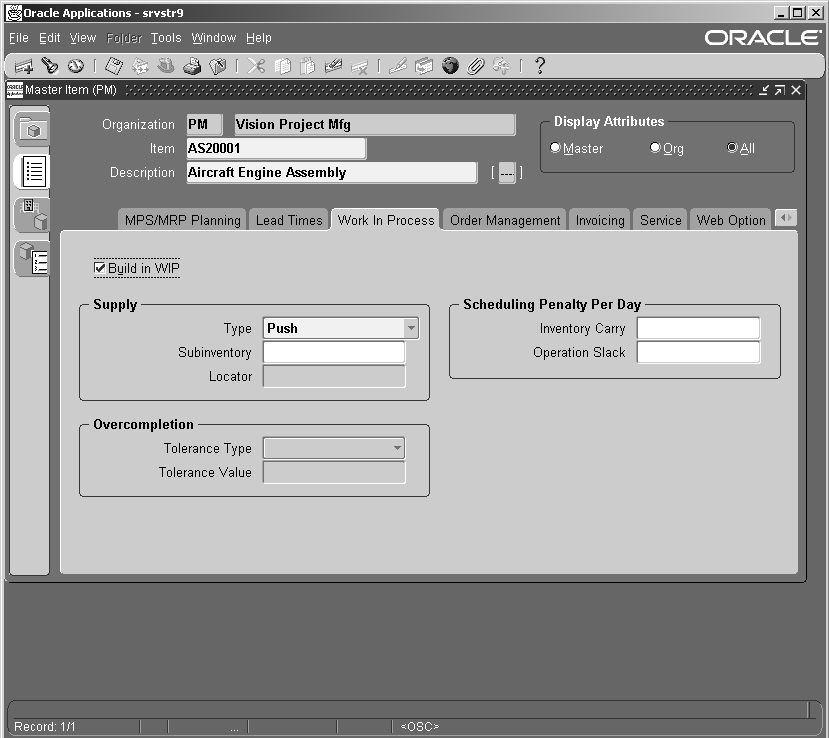Open the Supply Type dropdown showing Push

click(340, 328)
